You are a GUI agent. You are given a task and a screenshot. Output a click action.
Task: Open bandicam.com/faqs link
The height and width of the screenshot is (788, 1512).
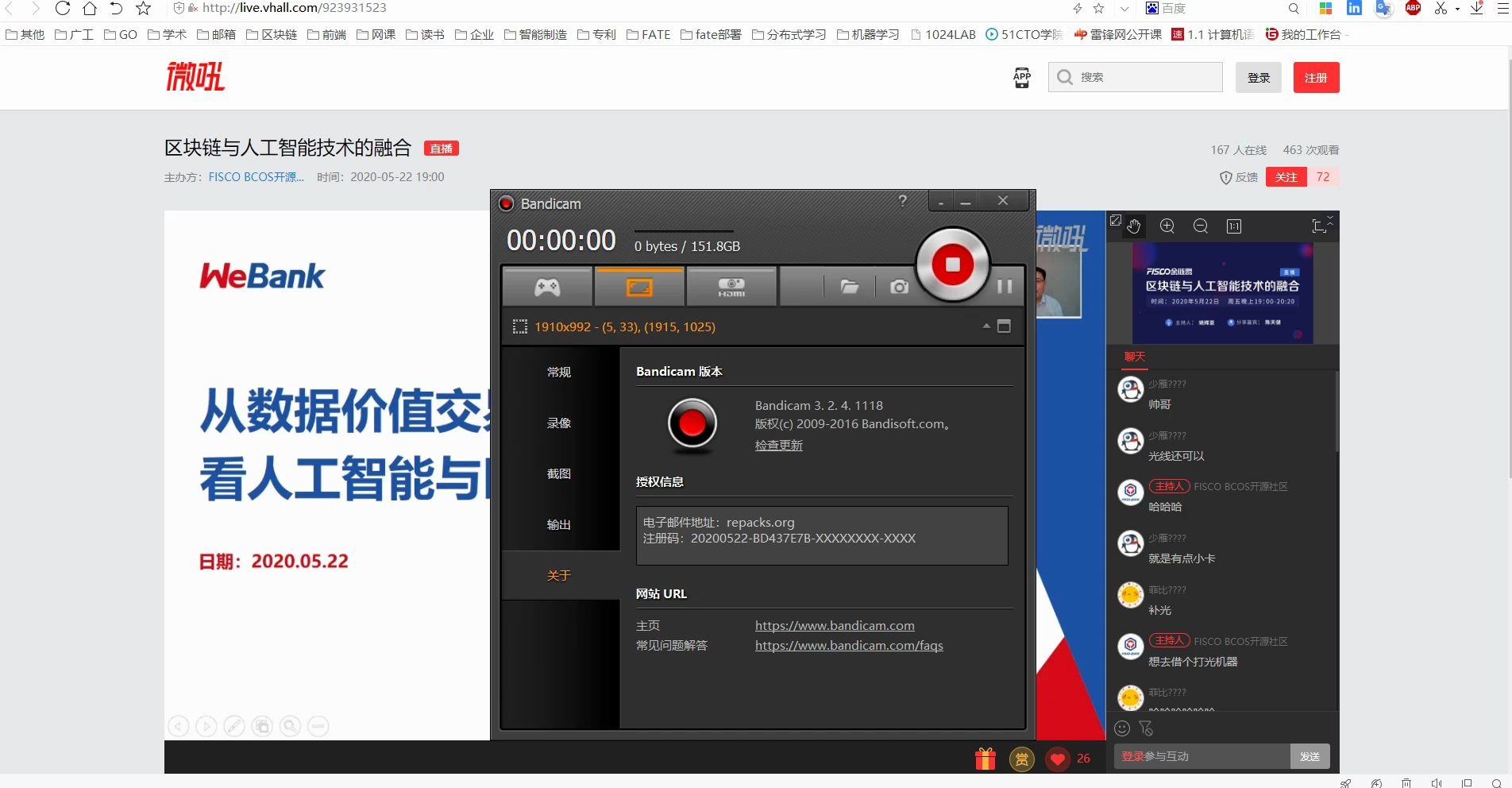point(849,645)
